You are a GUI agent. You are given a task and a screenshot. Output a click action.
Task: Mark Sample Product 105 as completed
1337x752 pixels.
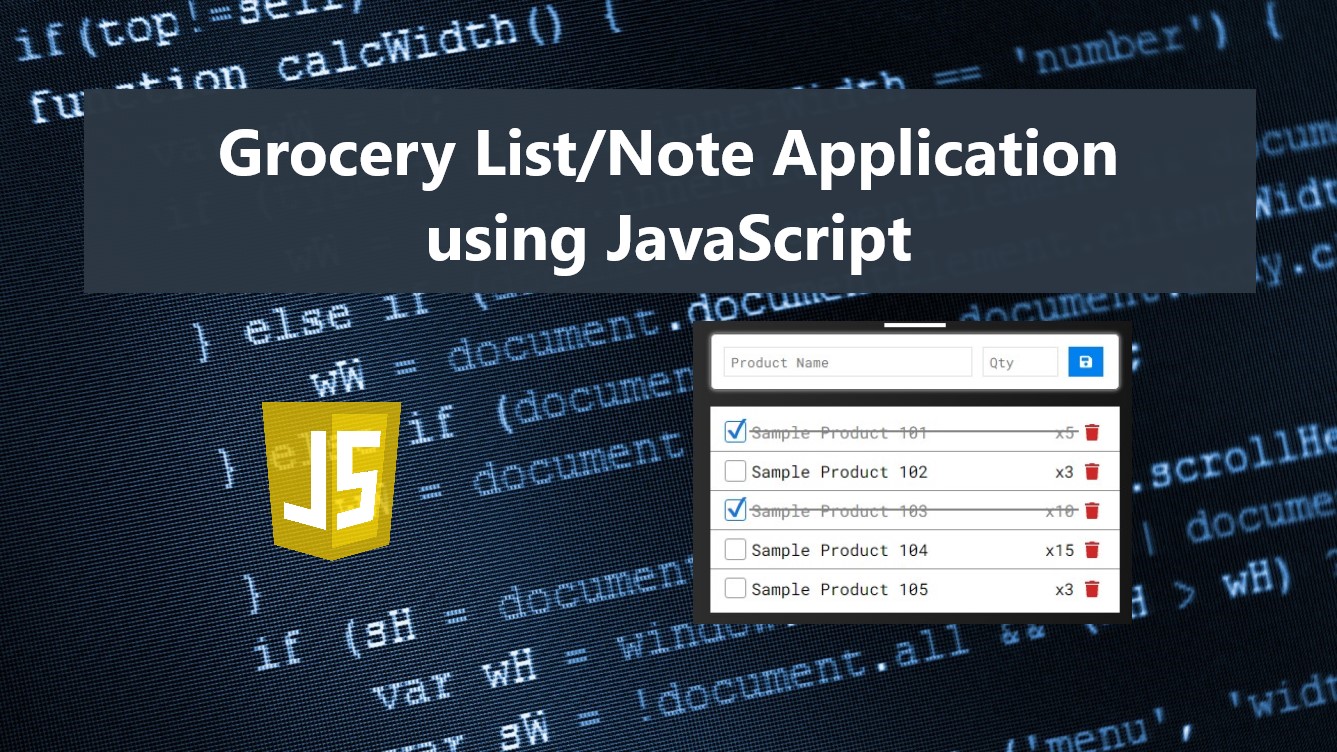click(735, 588)
